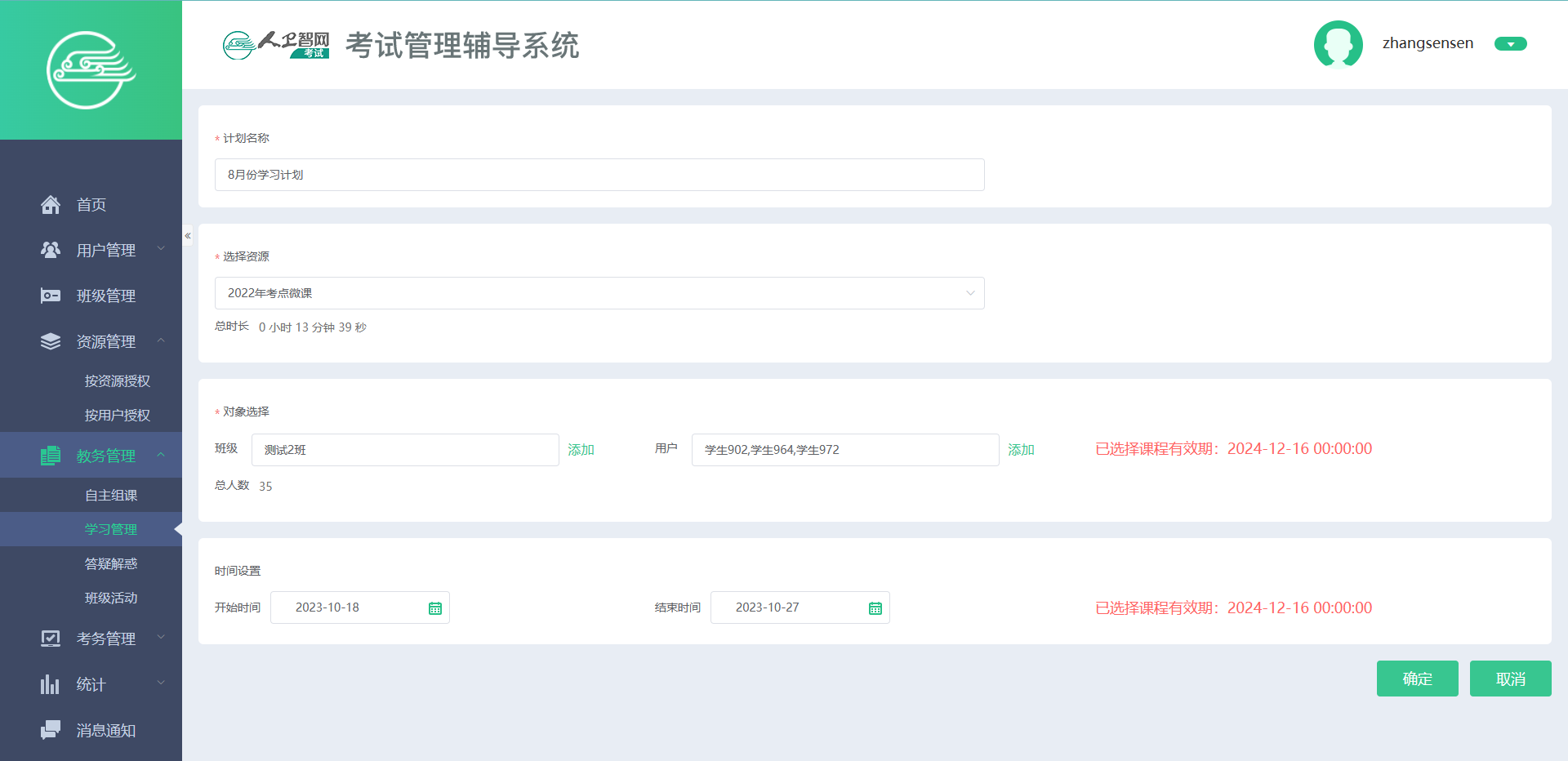Click the statistics bar chart icon
Viewport: 1568px width, 761px height.
pos(51,684)
